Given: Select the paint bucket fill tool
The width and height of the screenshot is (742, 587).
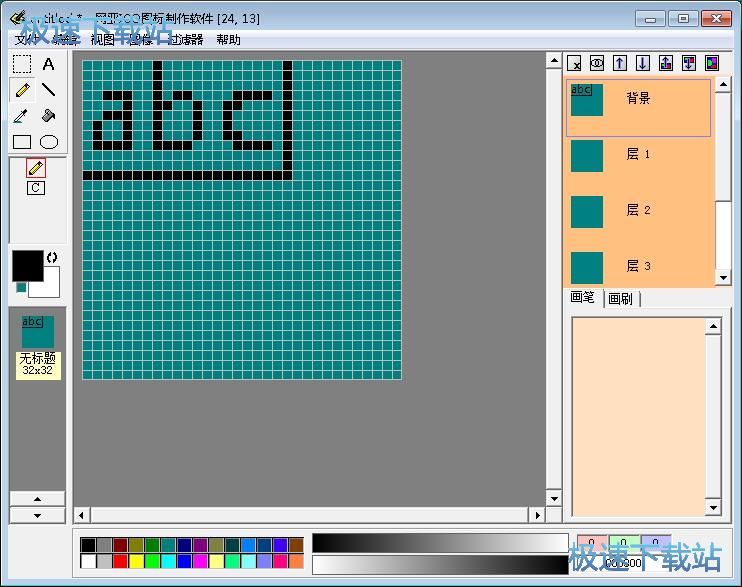Looking at the screenshot, I should (x=48, y=116).
